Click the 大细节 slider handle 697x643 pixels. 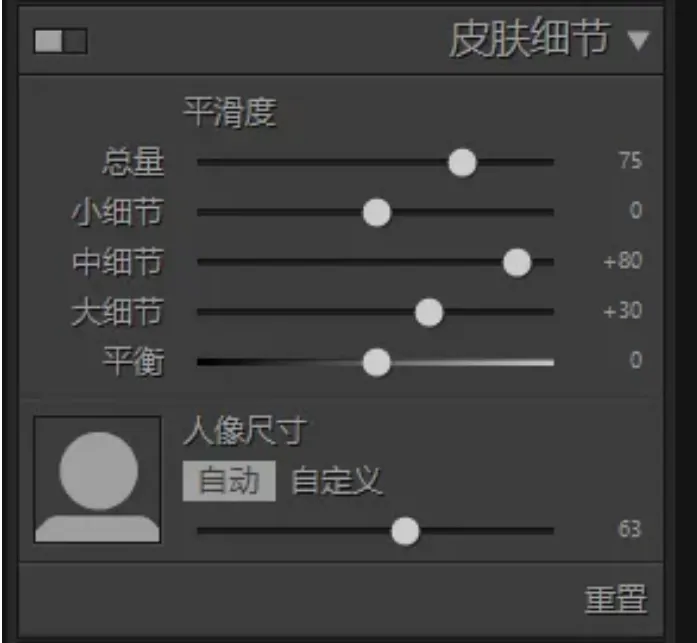pos(429,312)
